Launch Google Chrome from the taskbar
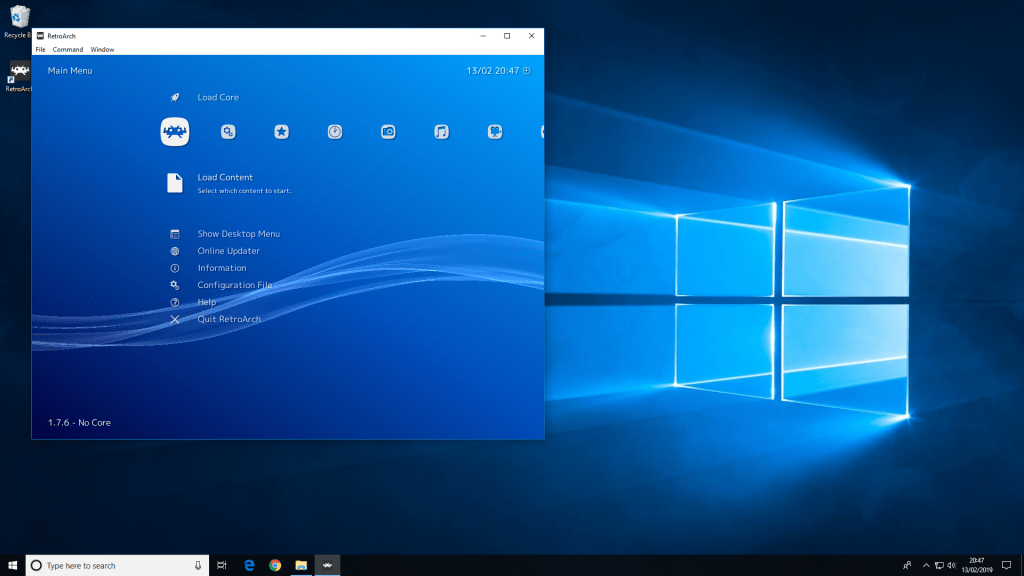This screenshot has height=576, width=1024. [275, 566]
